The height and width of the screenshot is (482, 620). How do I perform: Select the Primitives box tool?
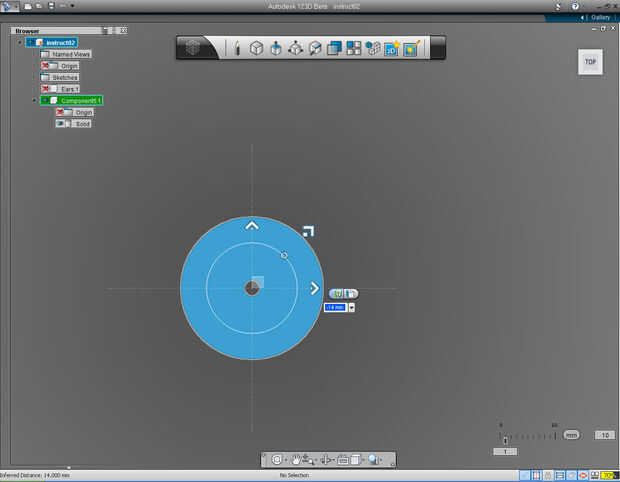pos(256,48)
